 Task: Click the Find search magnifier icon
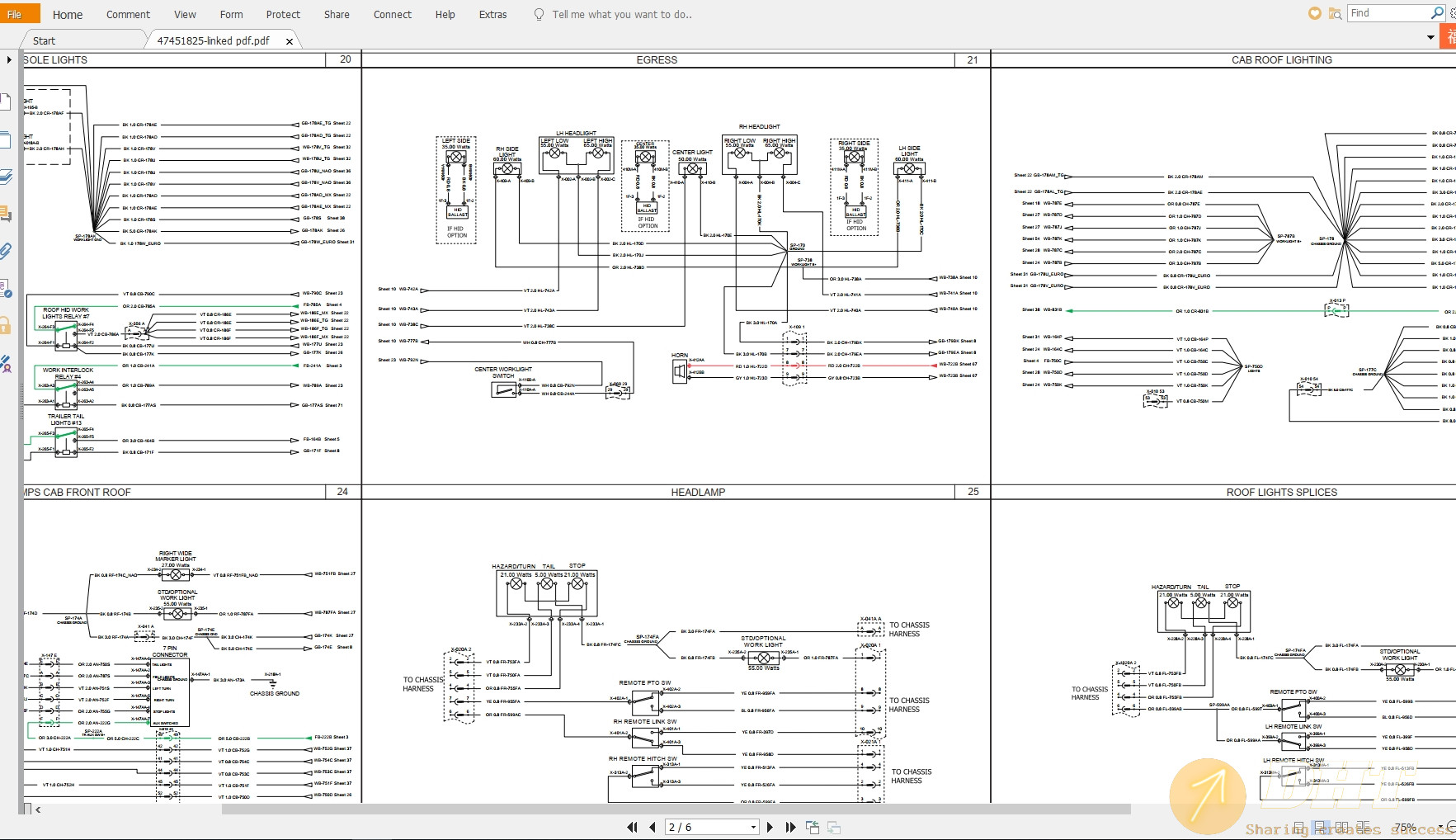(1438, 13)
